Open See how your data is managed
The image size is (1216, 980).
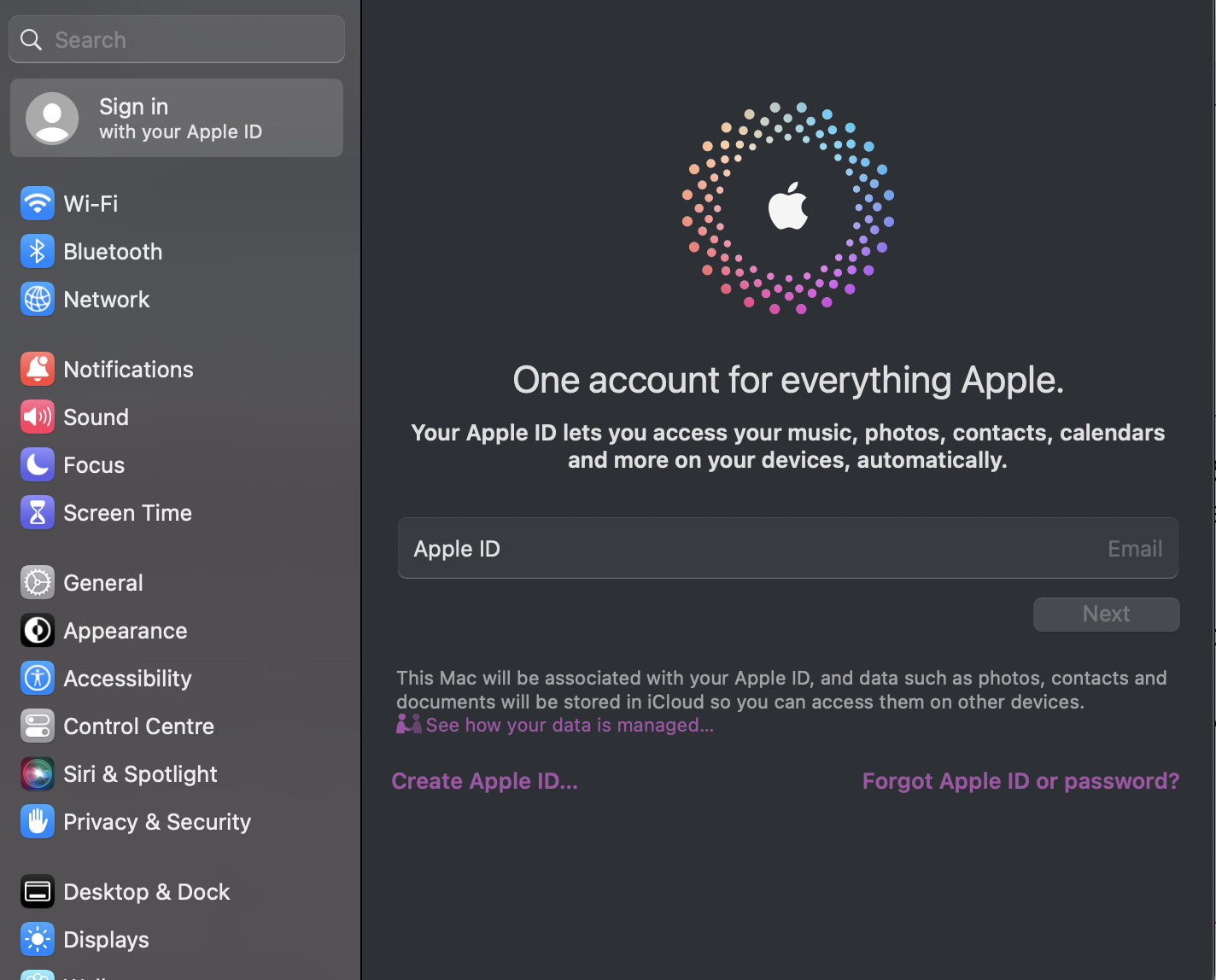coord(570,725)
